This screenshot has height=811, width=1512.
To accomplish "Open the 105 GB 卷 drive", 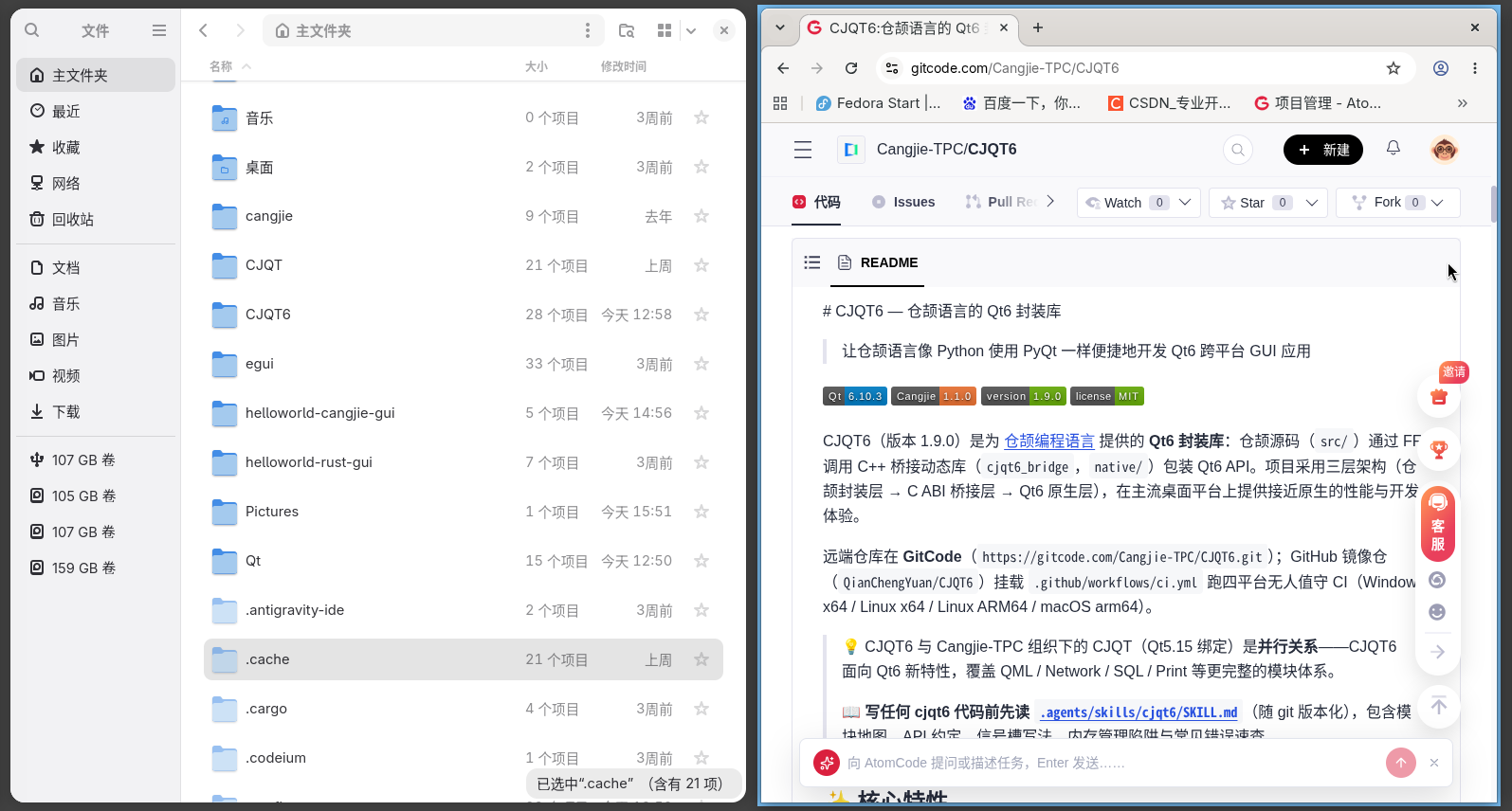I will tap(96, 496).
